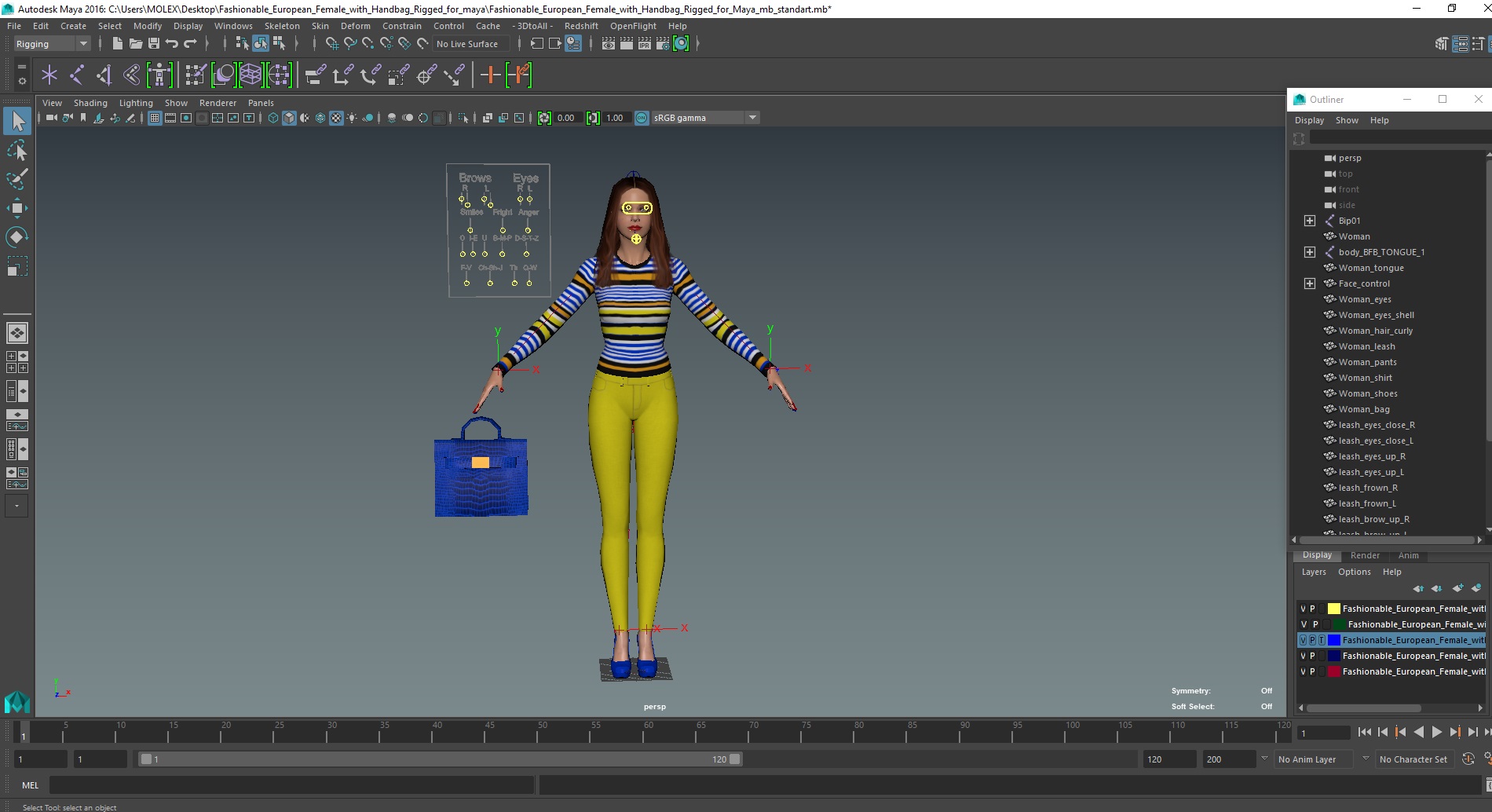The image size is (1492, 812).
Task: Click Create new layer icon in layer editor
Action: (1457, 588)
